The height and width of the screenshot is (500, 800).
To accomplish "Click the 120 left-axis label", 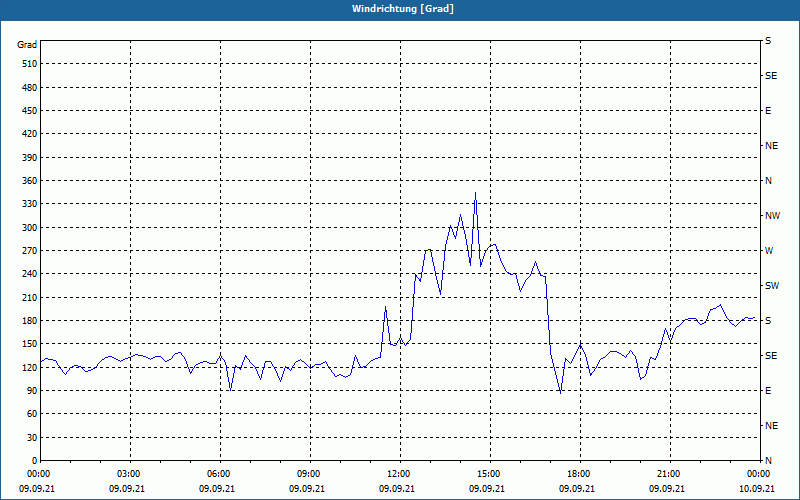I will [30, 367].
